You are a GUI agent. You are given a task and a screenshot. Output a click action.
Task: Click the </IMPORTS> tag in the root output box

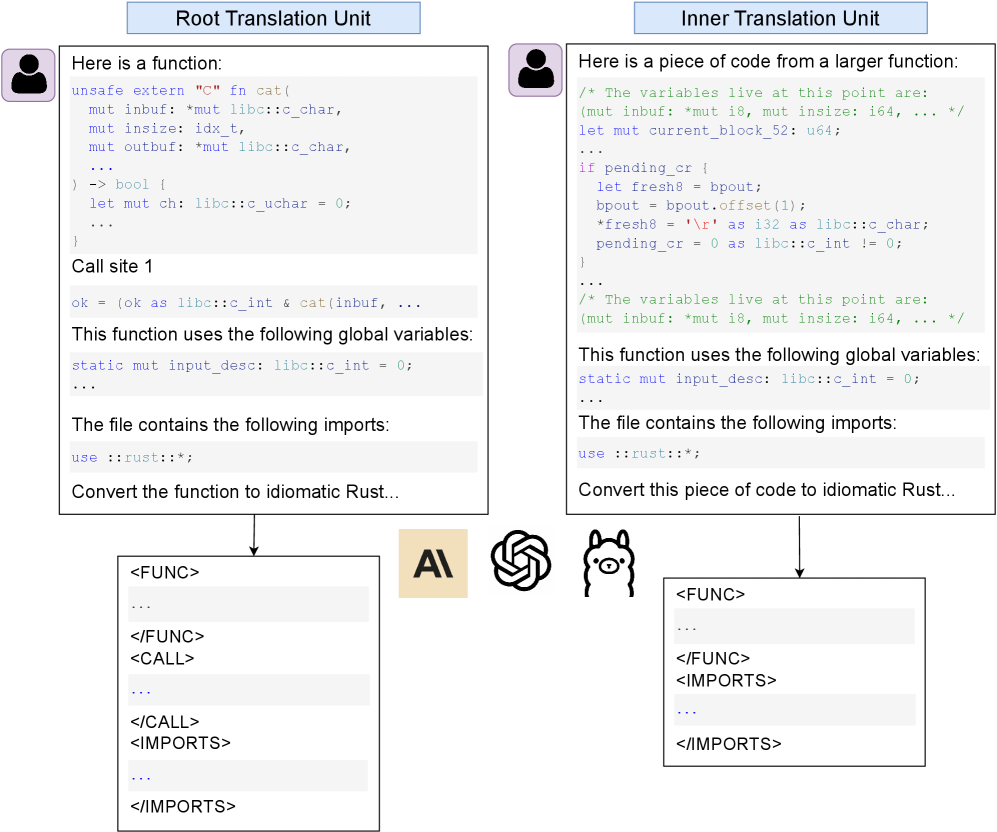coord(183,806)
